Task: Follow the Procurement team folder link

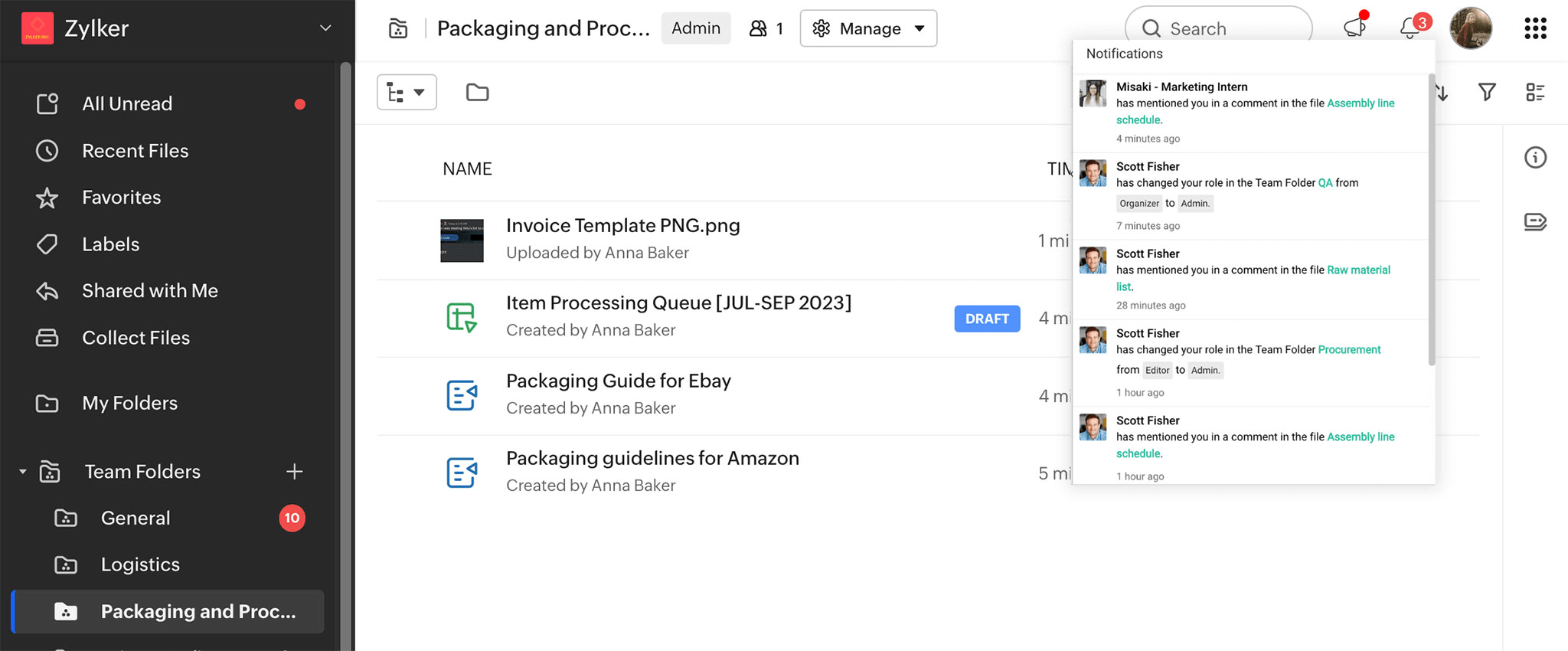Action: (x=1349, y=350)
